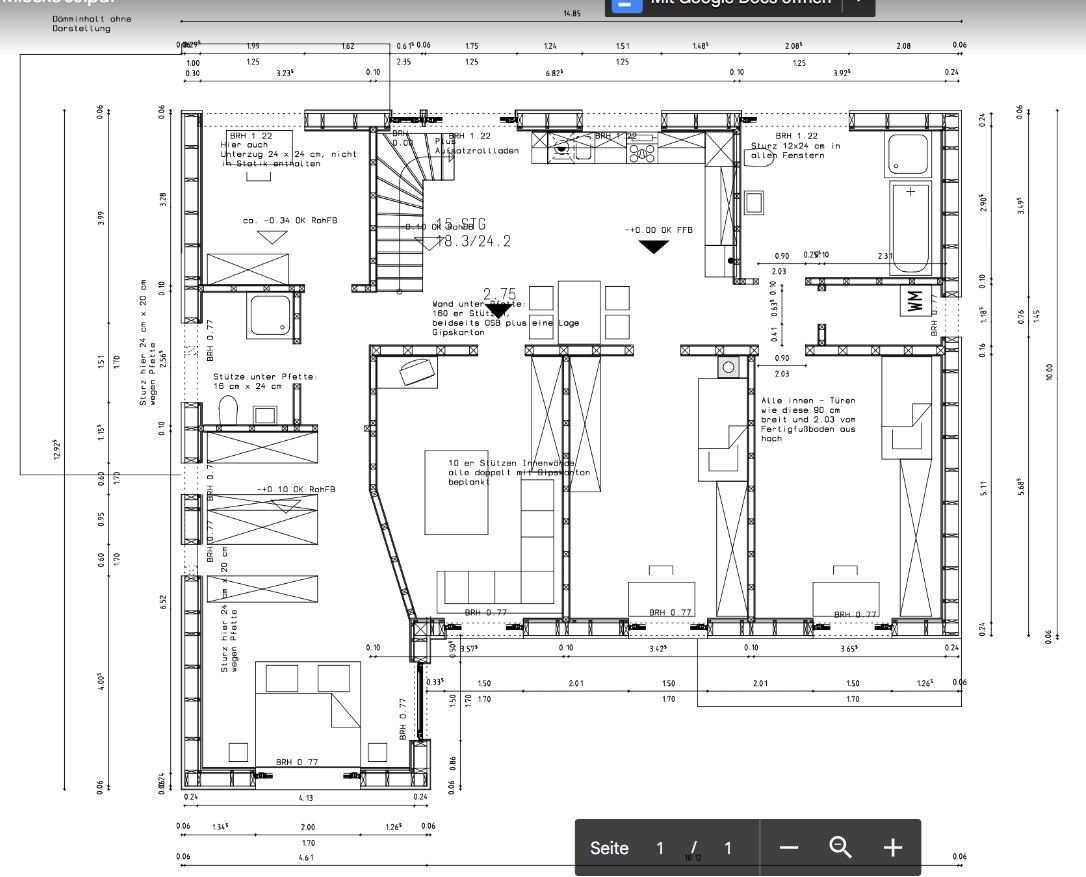Reset zoom with the magnifier icon
Viewport: 1086px width, 877px height.
coord(841,848)
